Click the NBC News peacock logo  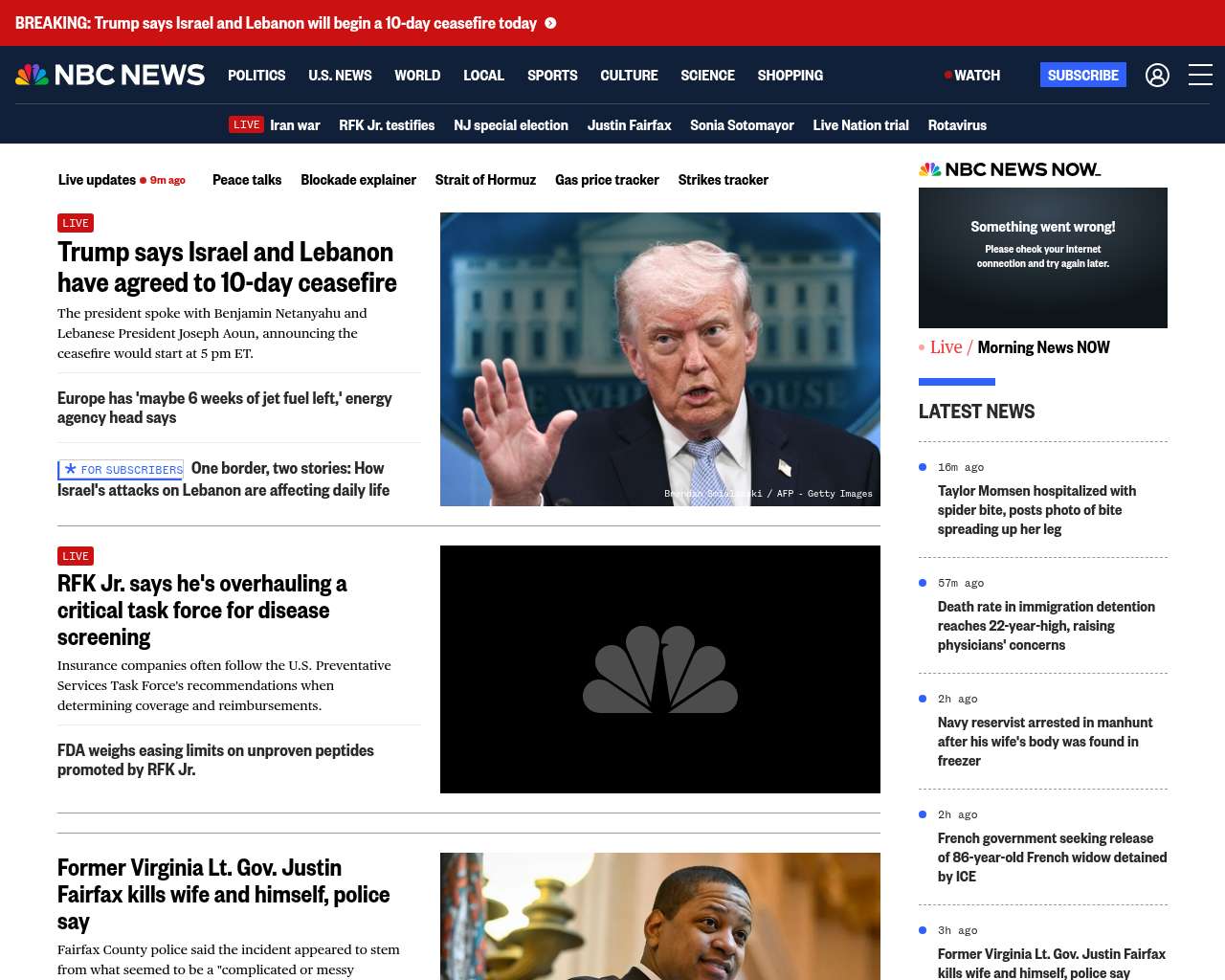click(x=110, y=75)
